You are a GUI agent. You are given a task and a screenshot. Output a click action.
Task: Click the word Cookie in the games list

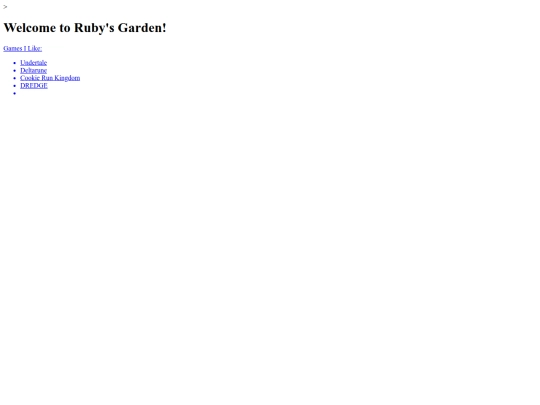[x=30, y=78]
